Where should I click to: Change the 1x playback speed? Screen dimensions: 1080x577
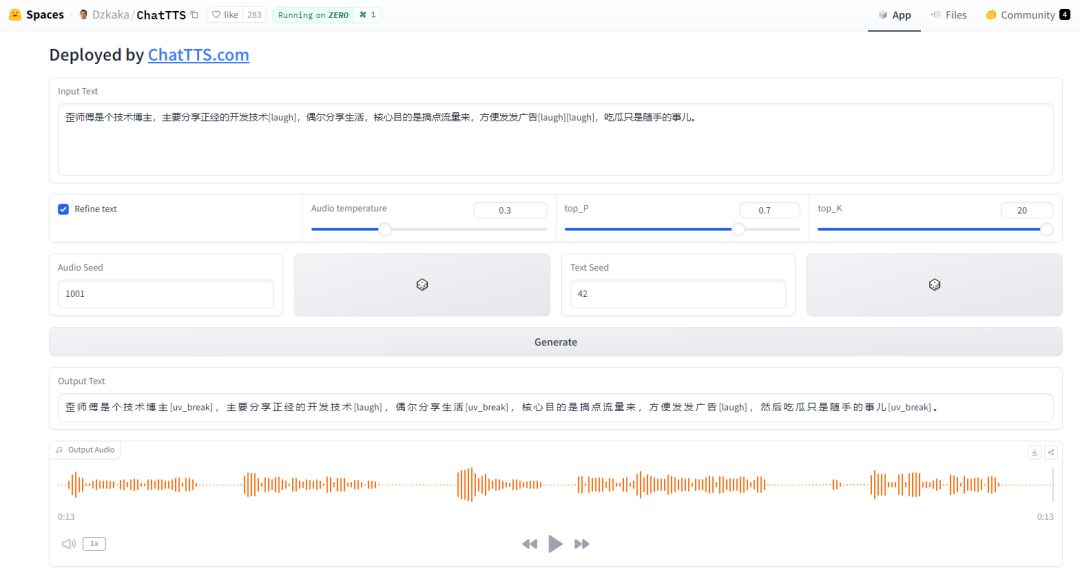[94, 544]
